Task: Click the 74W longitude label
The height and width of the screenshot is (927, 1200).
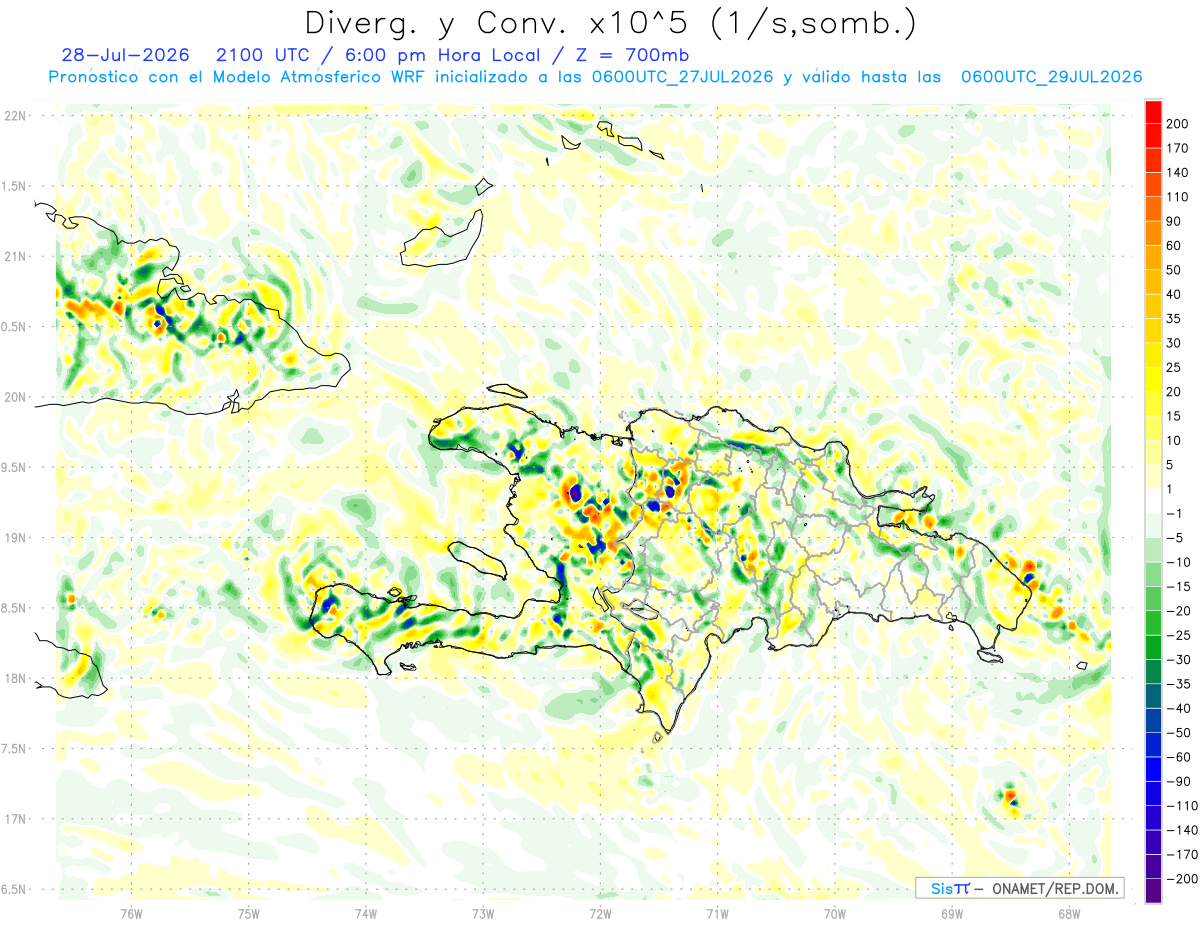Action: 366,912
